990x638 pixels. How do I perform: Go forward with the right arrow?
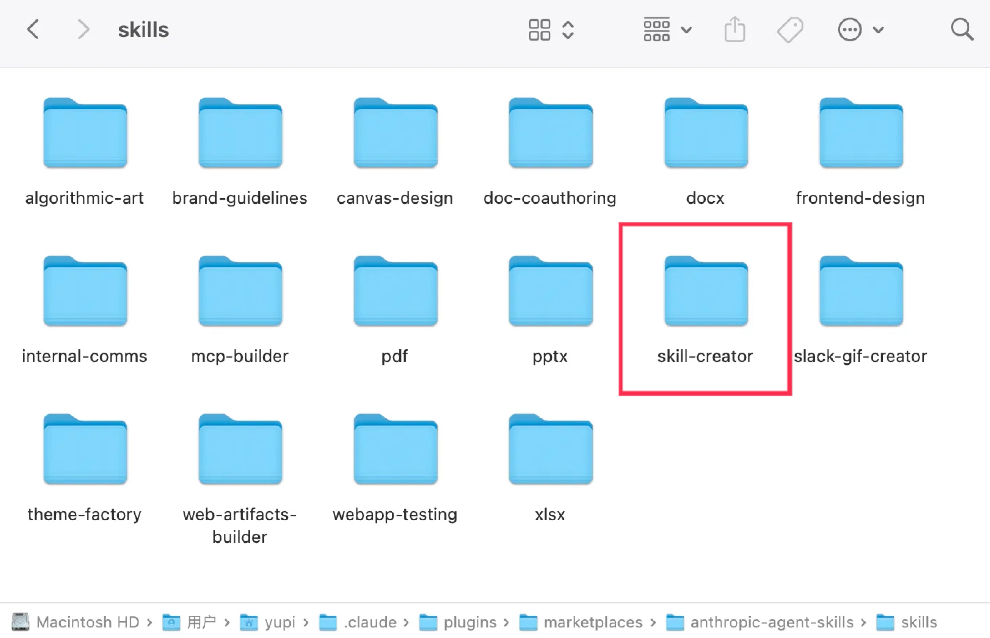[x=83, y=30]
